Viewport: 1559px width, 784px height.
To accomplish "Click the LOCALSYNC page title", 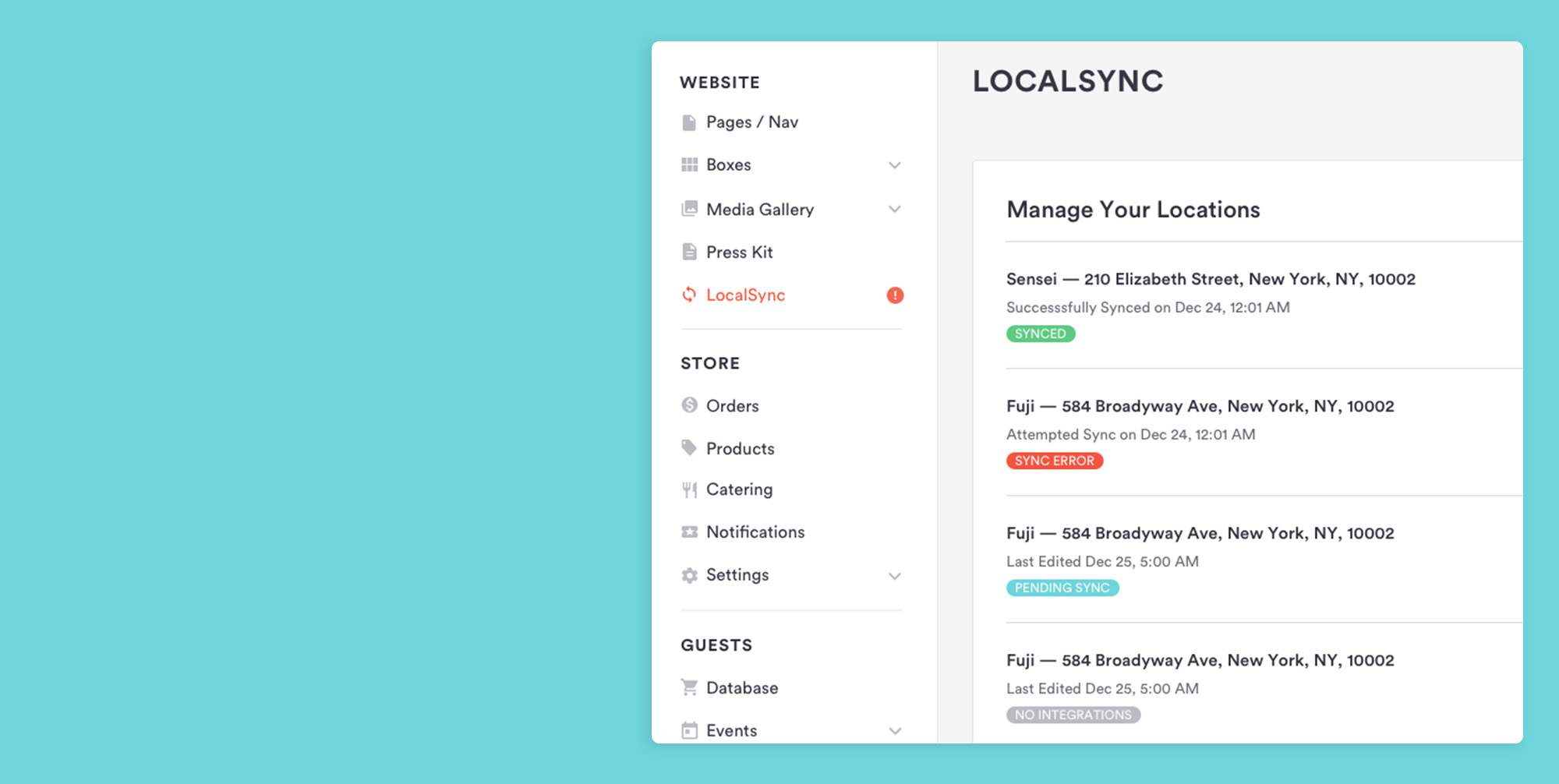I will 1068,81.
